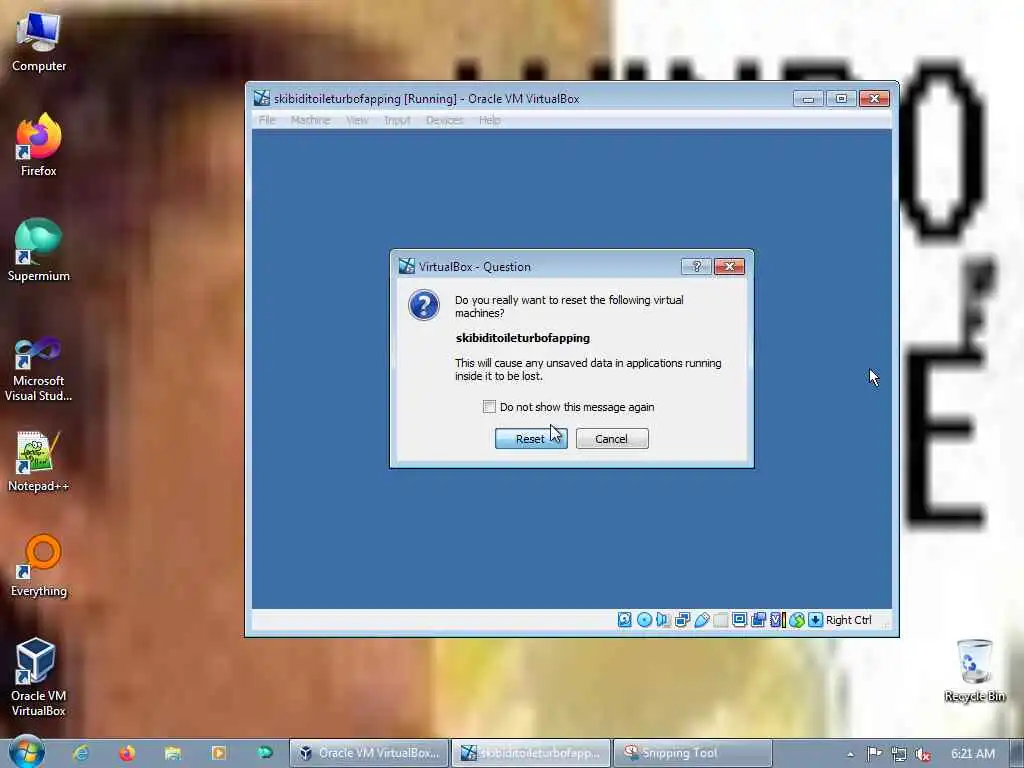Switch to skibiditoileturbofapp... VM taskbar button
Screen dimensions: 1024x768
click(531, 753)
